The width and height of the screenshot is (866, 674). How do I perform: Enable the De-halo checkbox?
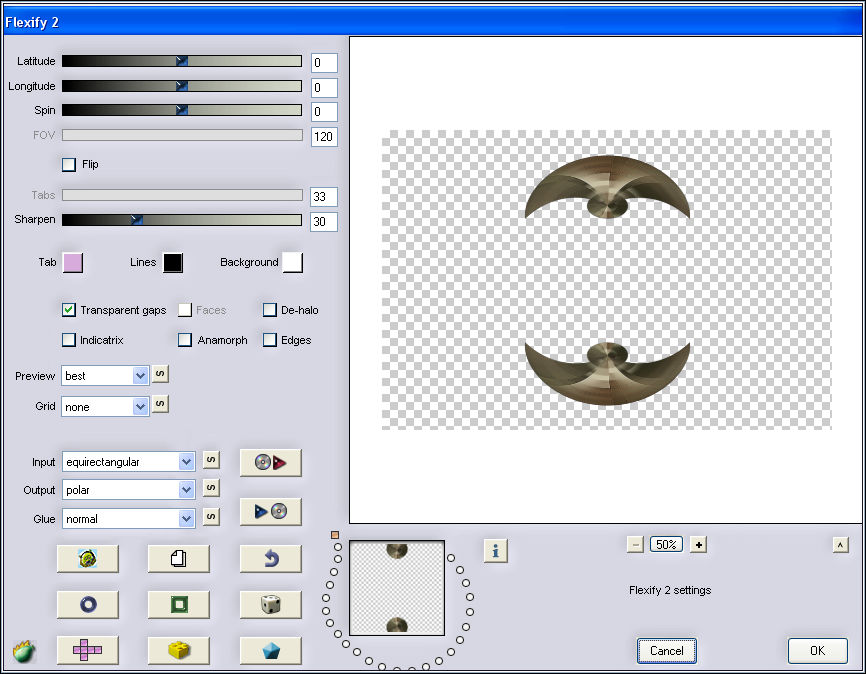270,310
